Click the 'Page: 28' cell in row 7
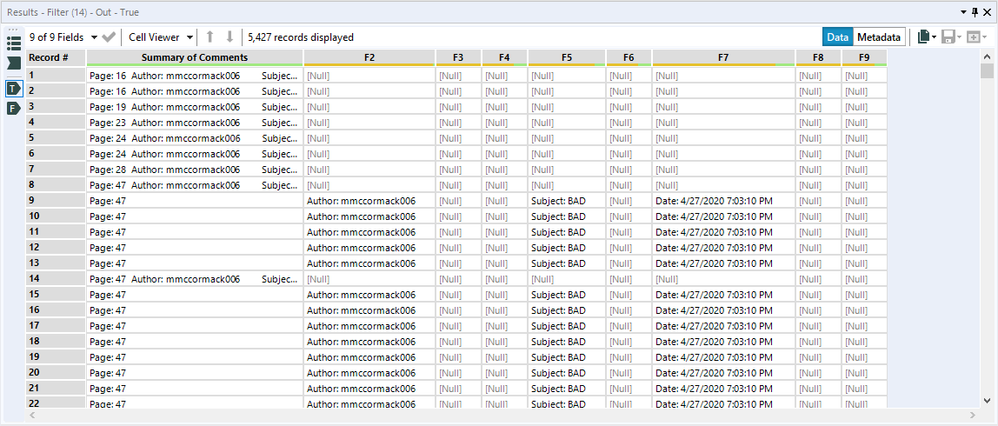The height and width of the screenshot is (426, 998). click(x=195, y=169)
